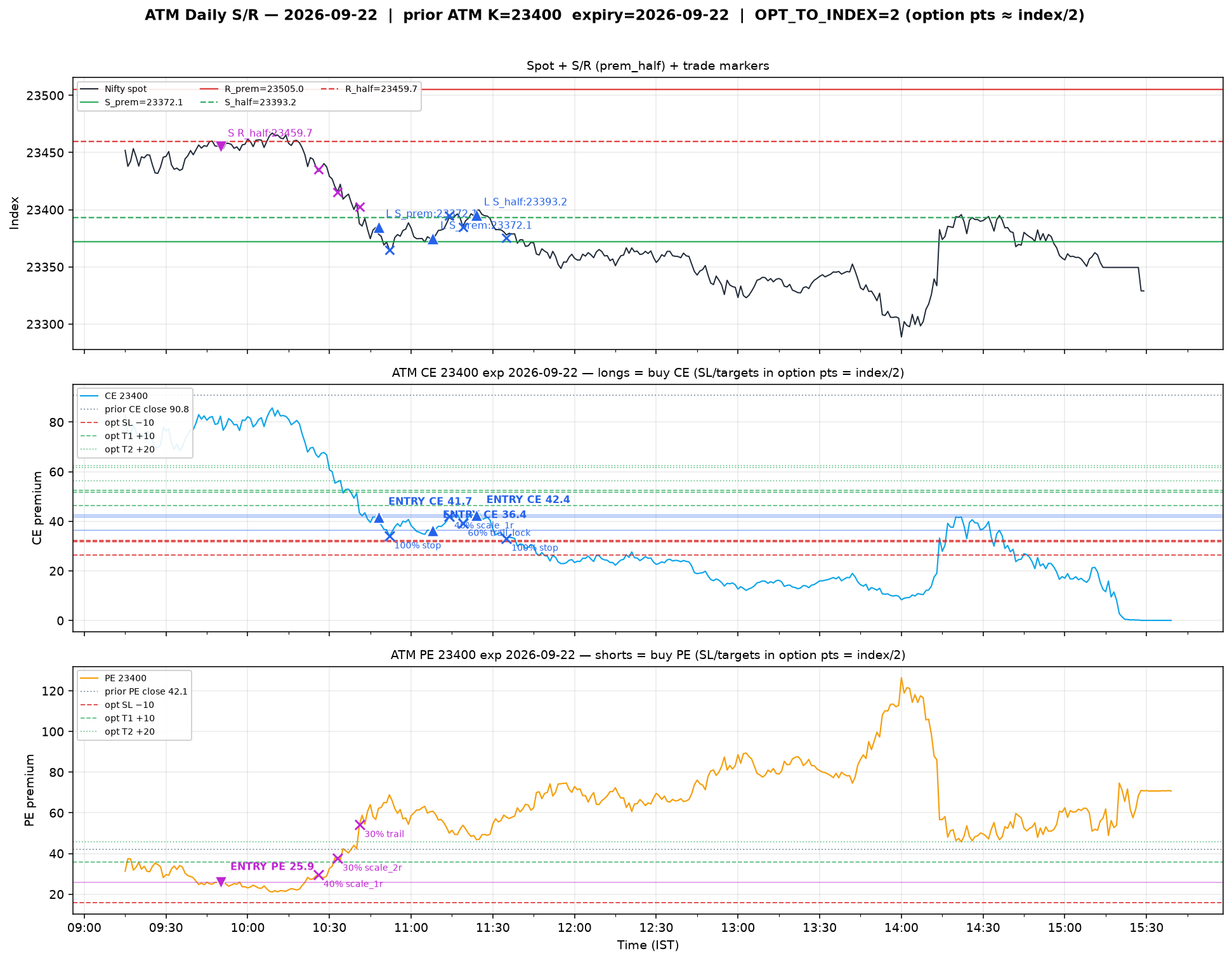Screen dimensions: 1232x961
Task: Click the 'ENTRY CE 41.7' label
Action: click(430, 501)
